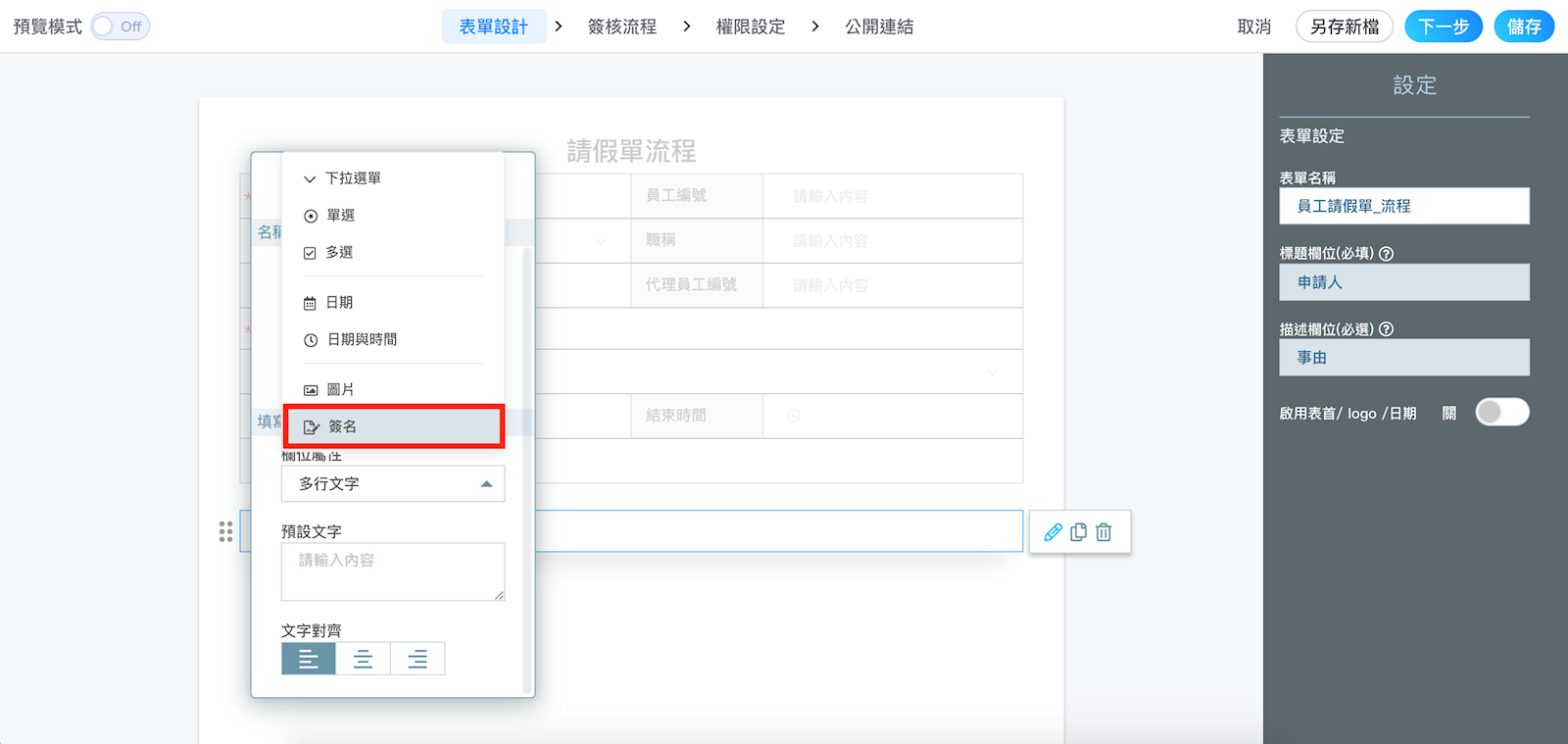Open 標題欄位 dropdown showing 申請人

(1403, 282)
